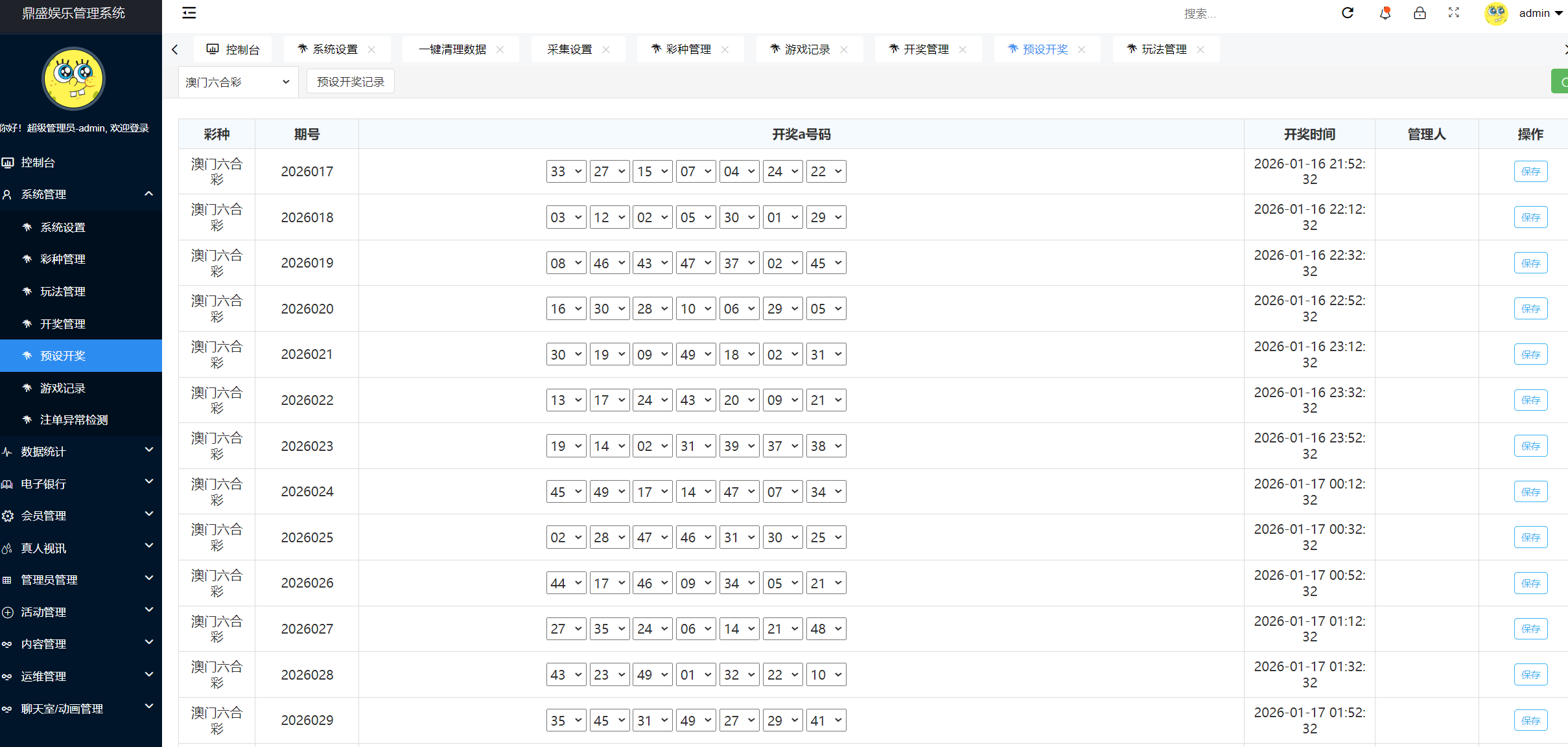Screen dimensions: 1568x747
Task: Enter fullscreen mode
Action: pyautogui.click(x=1454, y=13)
